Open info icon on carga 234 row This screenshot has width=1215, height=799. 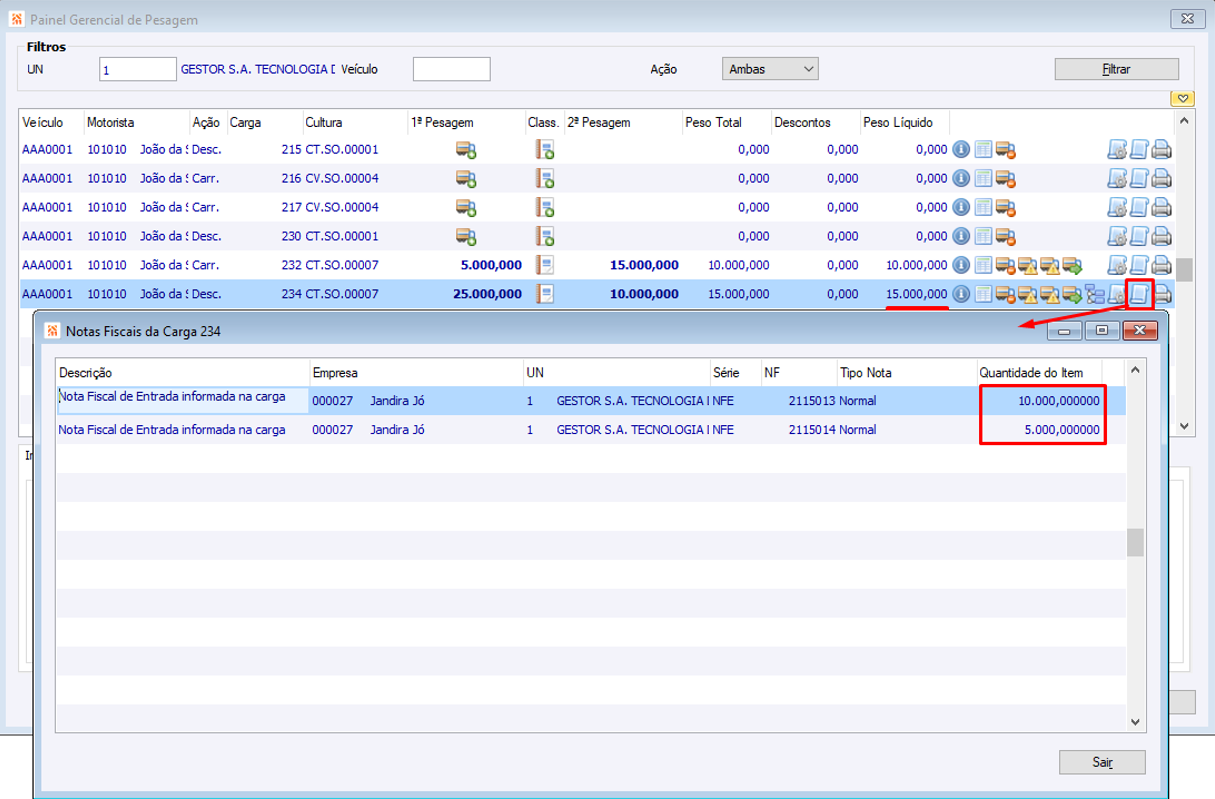tap(961, 295)
